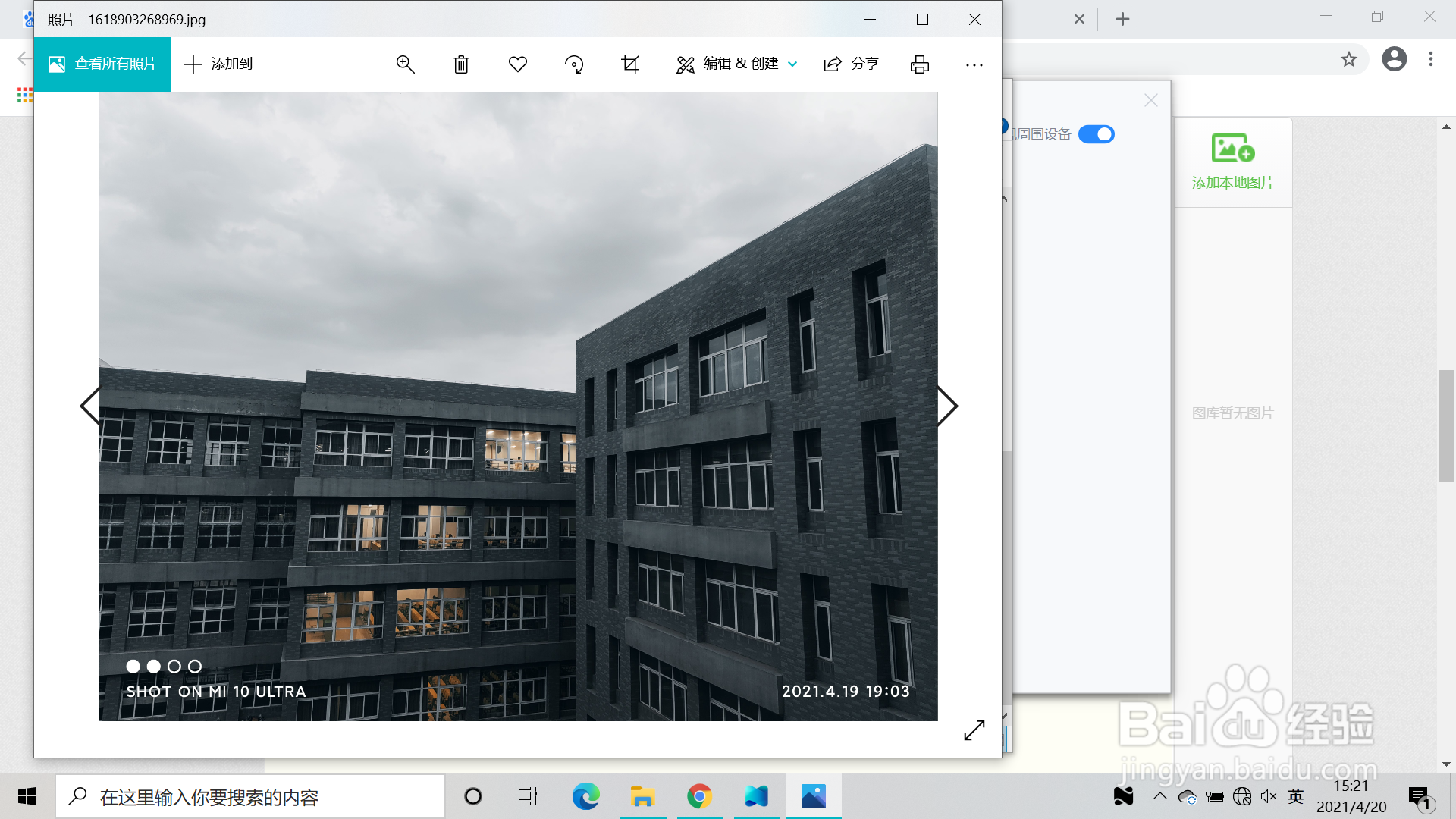1456x819 pixels.
Task: Click the Add to (添加到) button
Action: pos(218,64)
